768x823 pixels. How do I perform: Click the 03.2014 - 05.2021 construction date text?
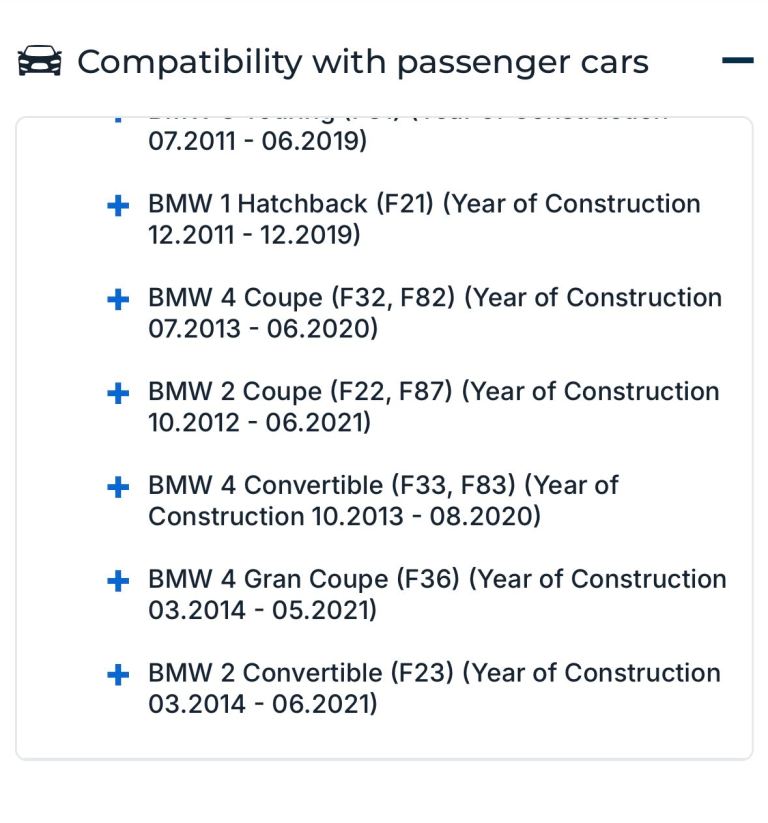point(262,610)
